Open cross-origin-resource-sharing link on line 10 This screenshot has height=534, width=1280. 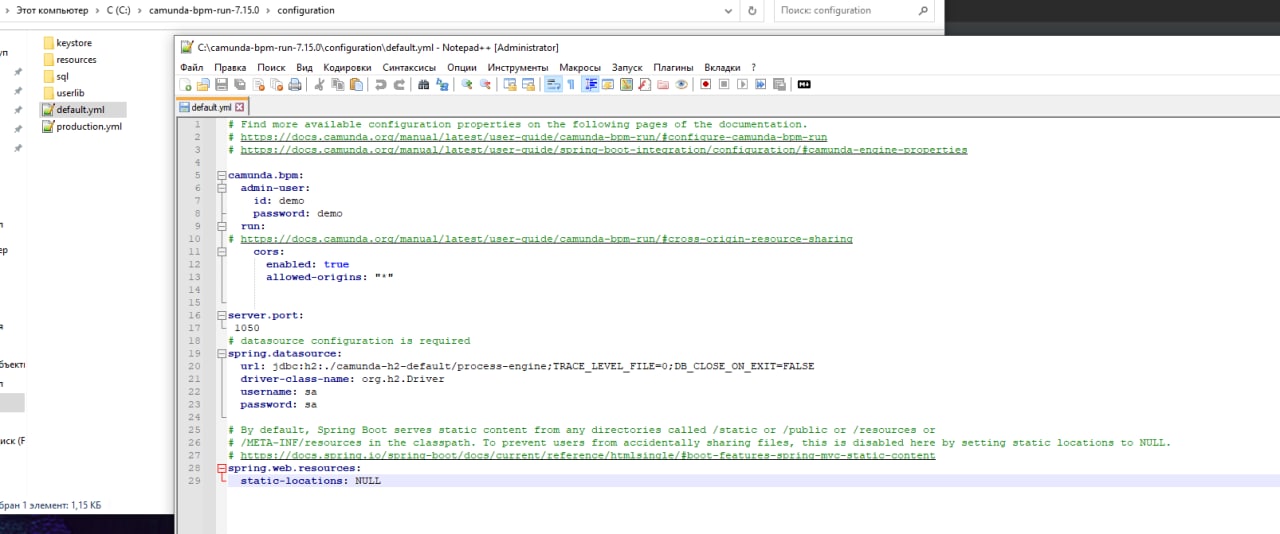546,239
